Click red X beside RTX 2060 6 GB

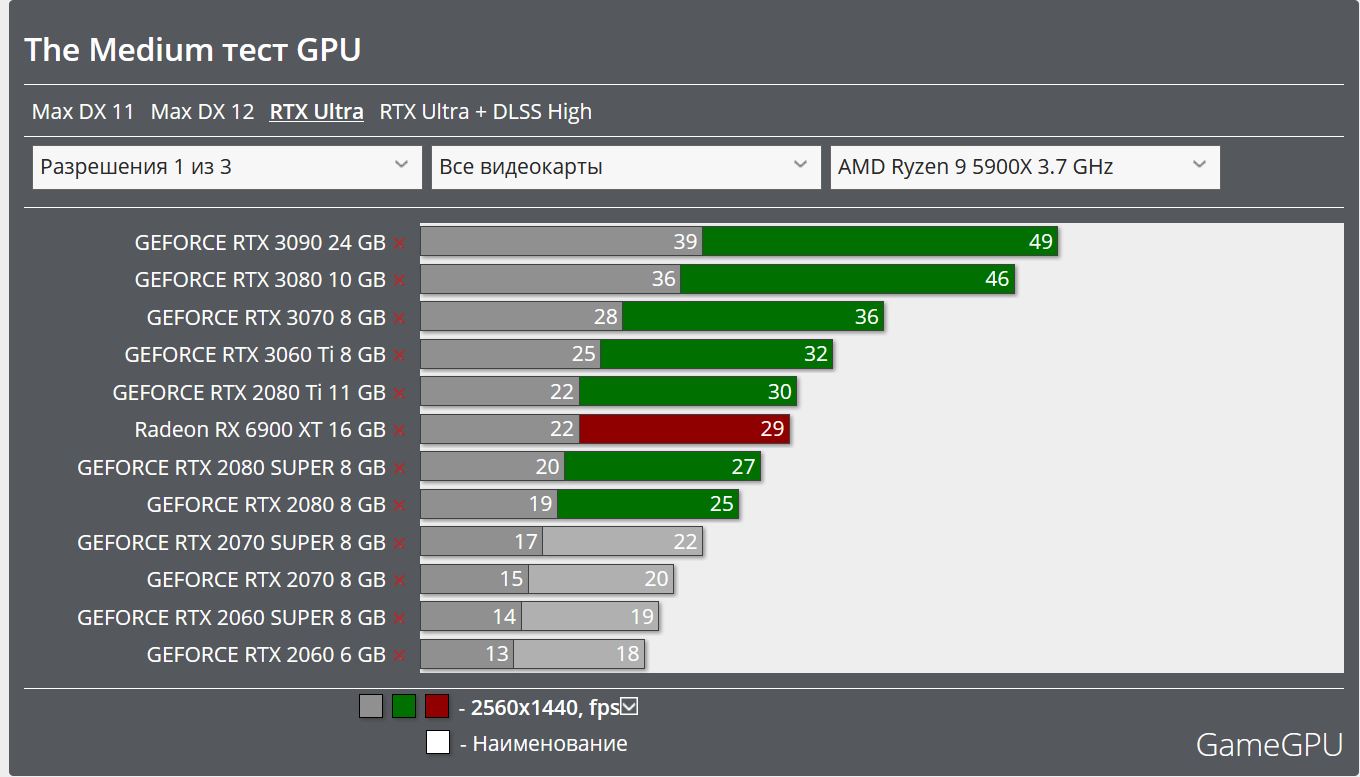click(x=399, y=655)
